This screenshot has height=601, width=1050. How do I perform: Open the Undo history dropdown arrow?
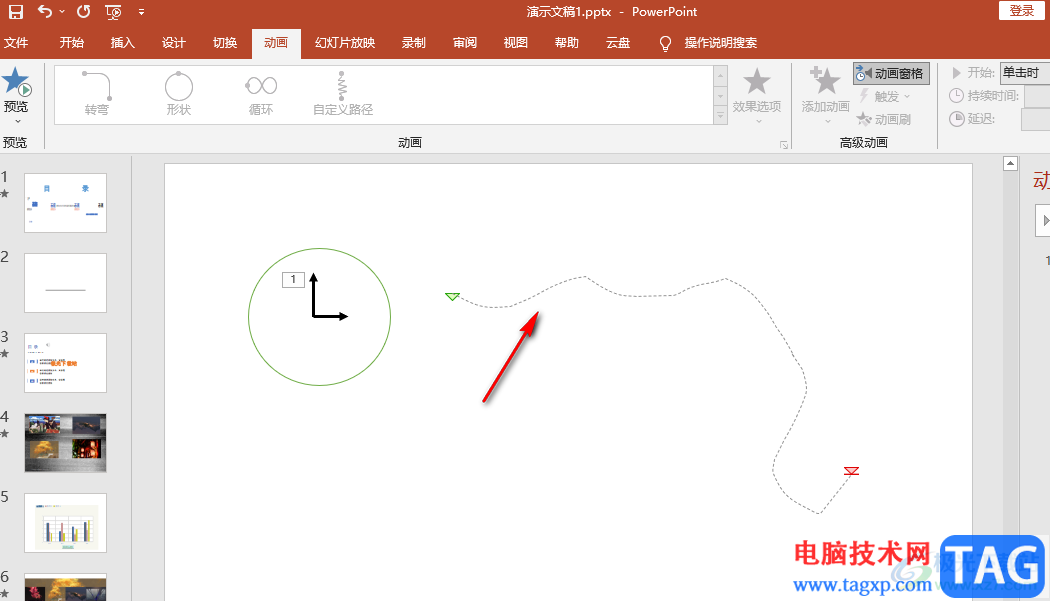pyautogui.click(x=62, y=11)
